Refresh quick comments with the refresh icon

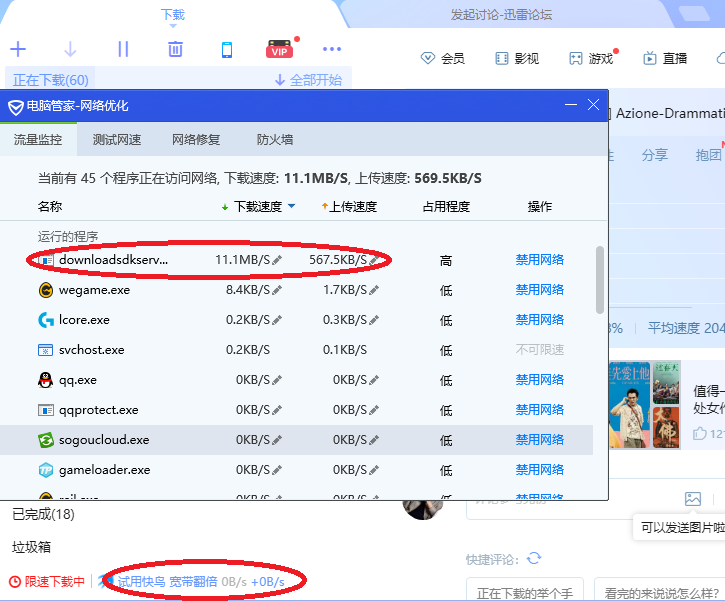[534, 558]
